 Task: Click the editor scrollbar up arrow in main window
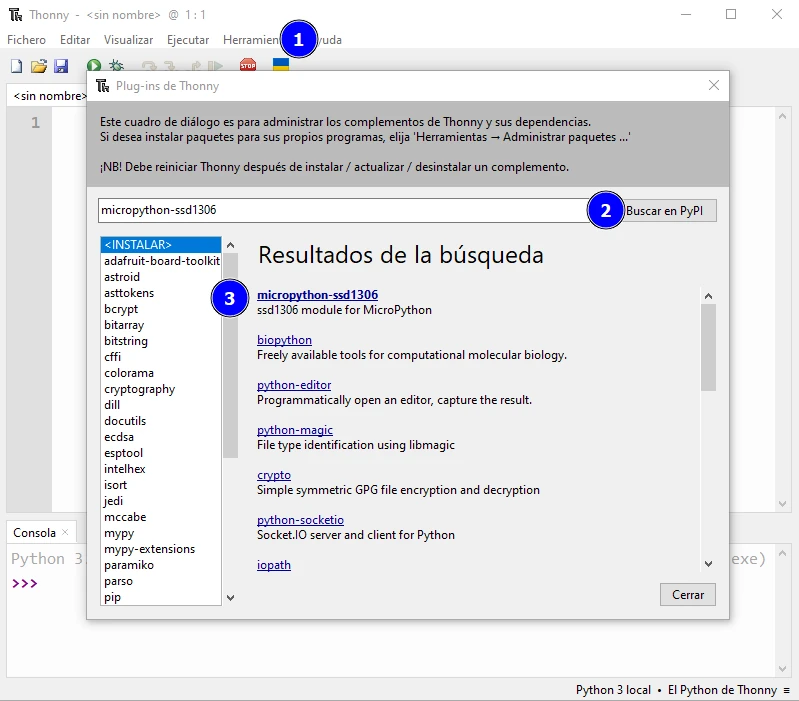[x=782, y=116]
